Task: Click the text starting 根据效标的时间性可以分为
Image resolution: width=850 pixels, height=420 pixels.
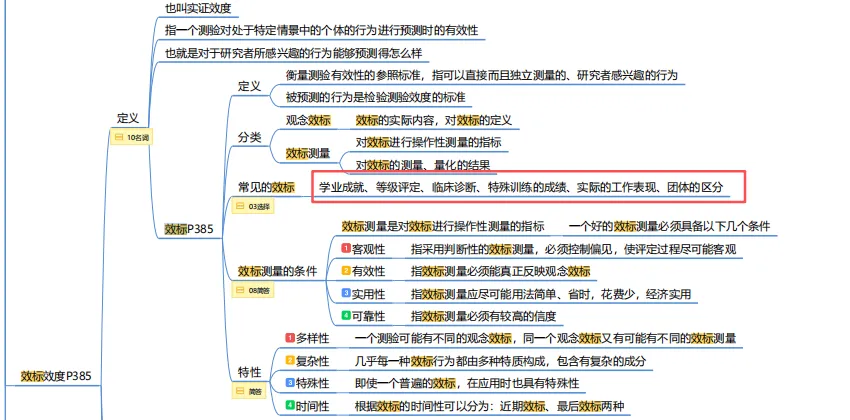Action: (x=489, y=406)
